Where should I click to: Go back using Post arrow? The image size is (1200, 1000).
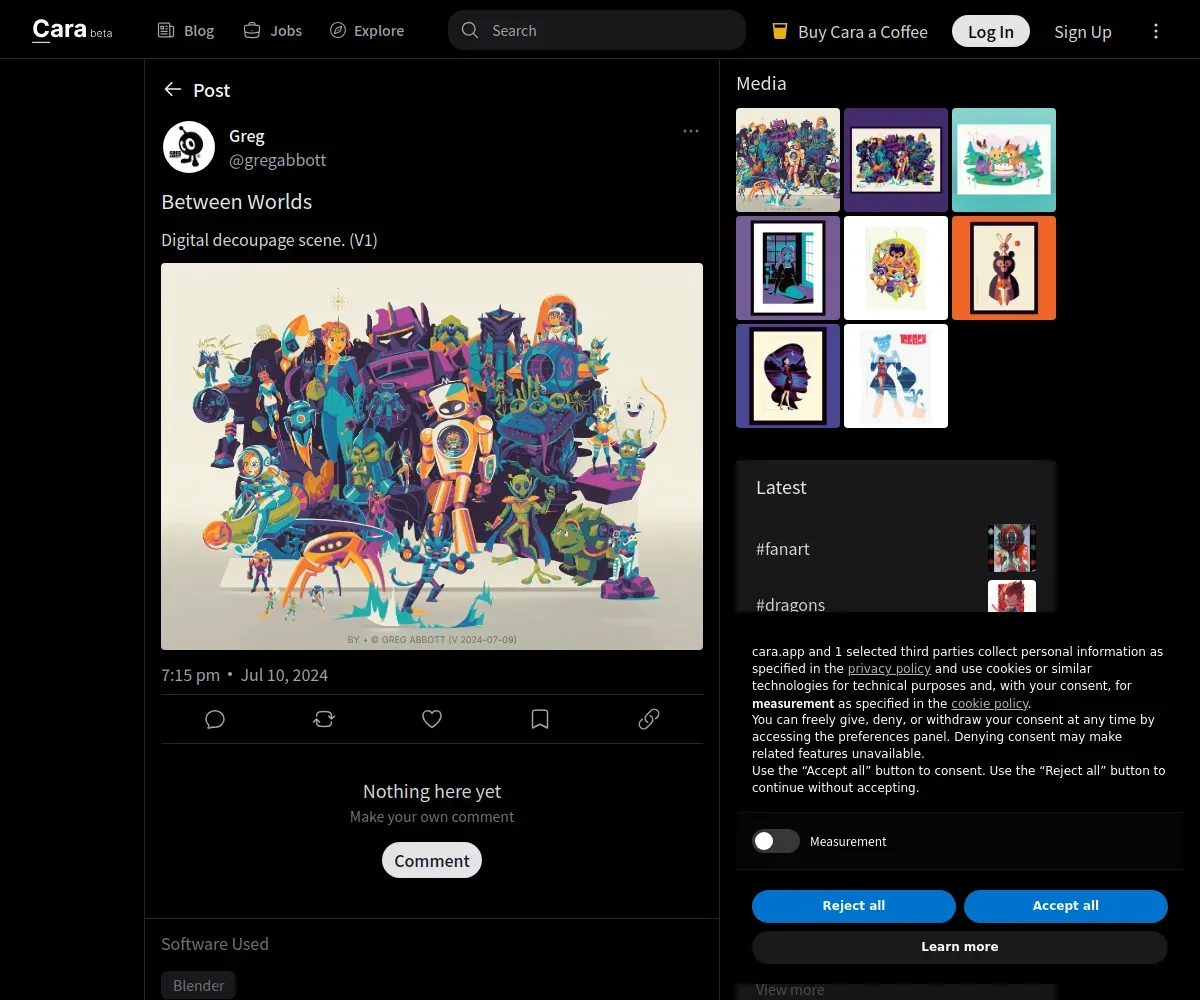[173, 90]
